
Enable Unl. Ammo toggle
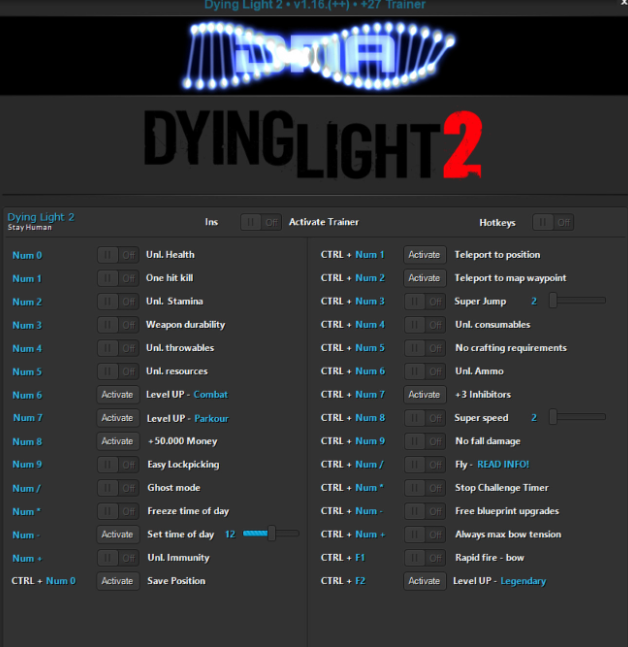coord(425,371)
